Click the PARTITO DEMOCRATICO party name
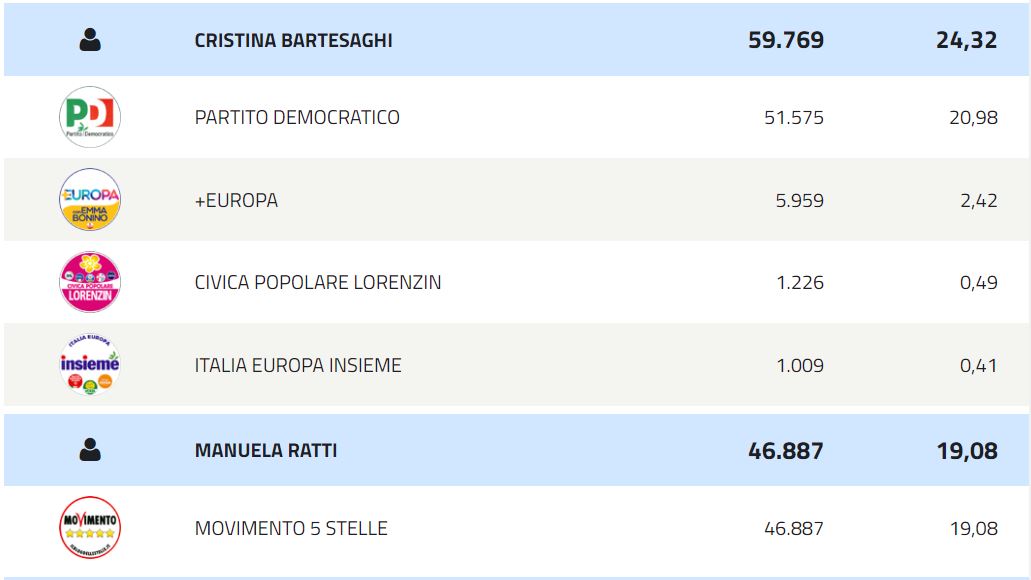1031x580 pixels. coord(297,118)
